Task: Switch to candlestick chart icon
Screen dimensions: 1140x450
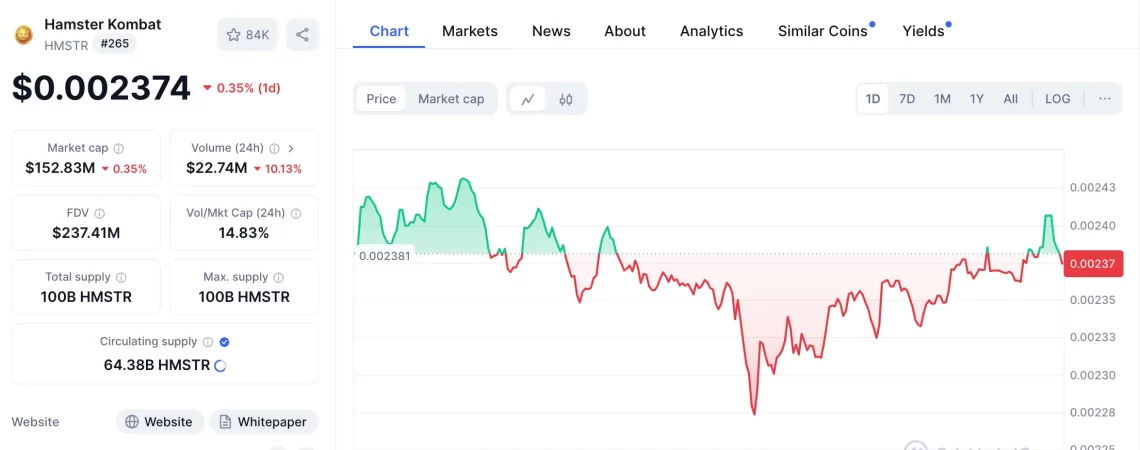Action: (x=566, y=99)
